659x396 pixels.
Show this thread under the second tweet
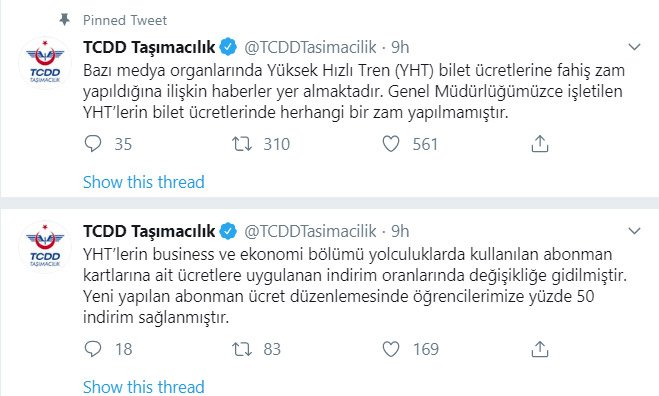(144, 387)
